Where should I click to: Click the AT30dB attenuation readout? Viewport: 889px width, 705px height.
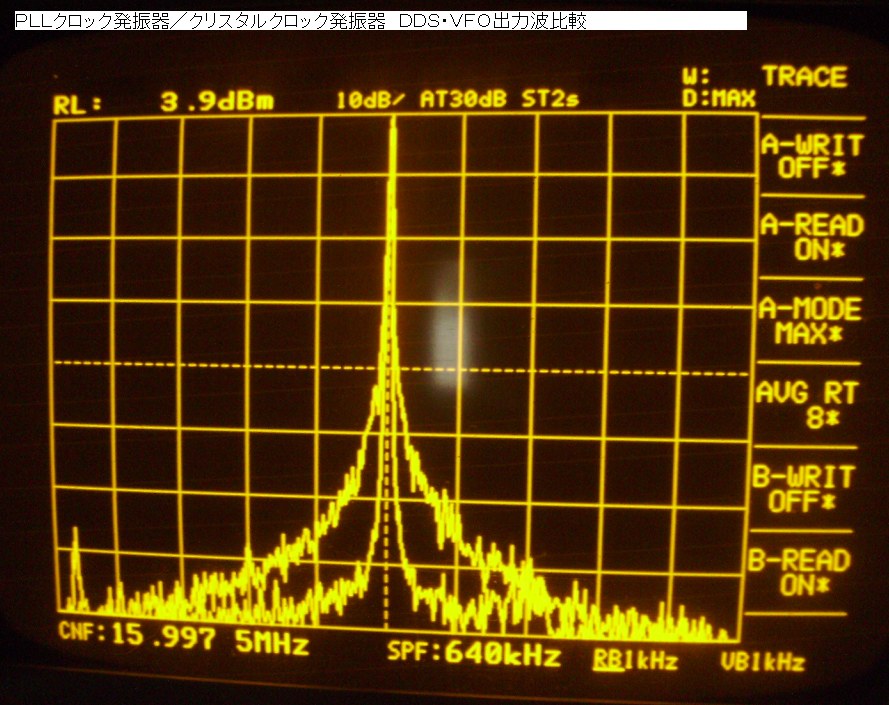pyautogui.click(x=463, y=100)
